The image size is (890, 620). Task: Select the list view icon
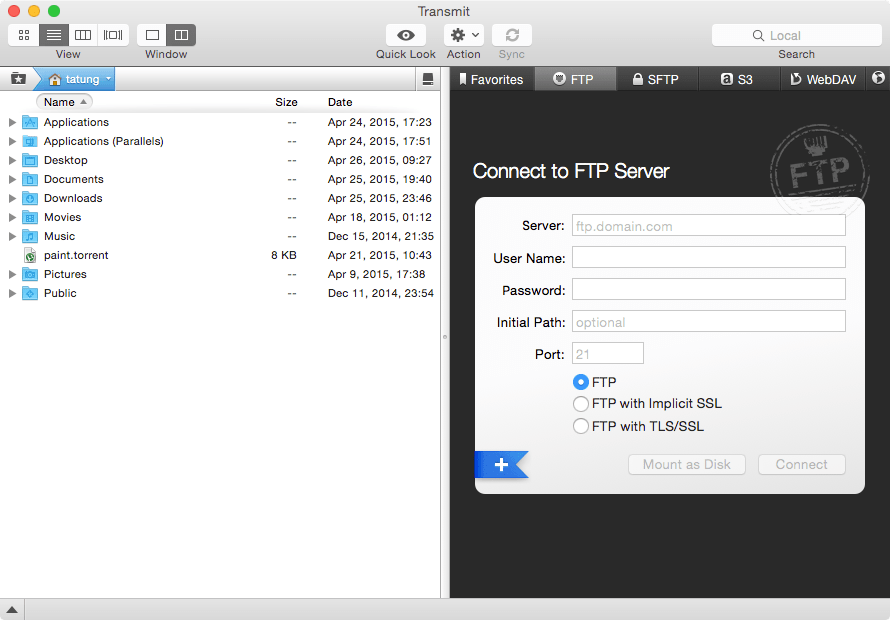54,35
